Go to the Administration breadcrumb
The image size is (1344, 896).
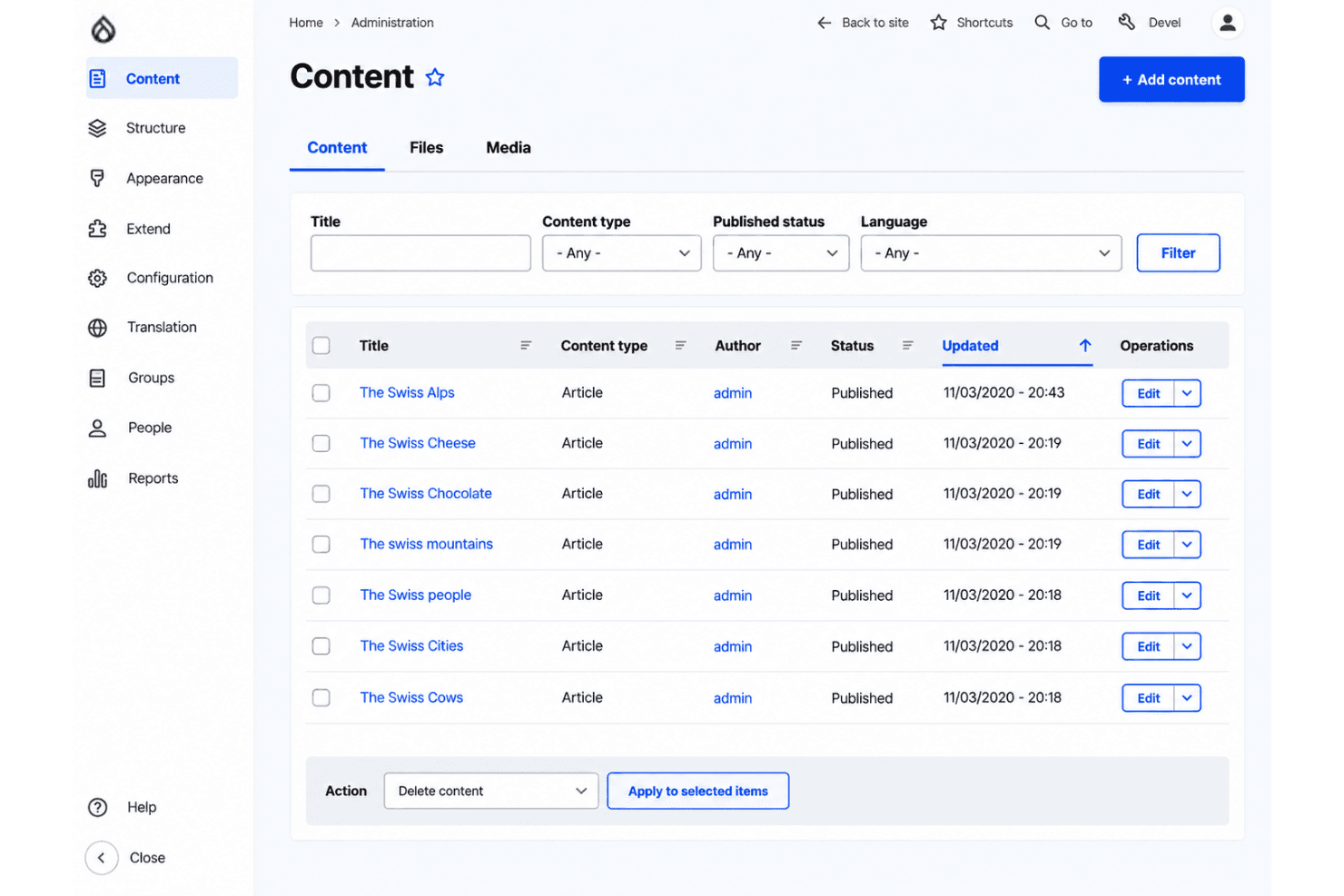392,23
